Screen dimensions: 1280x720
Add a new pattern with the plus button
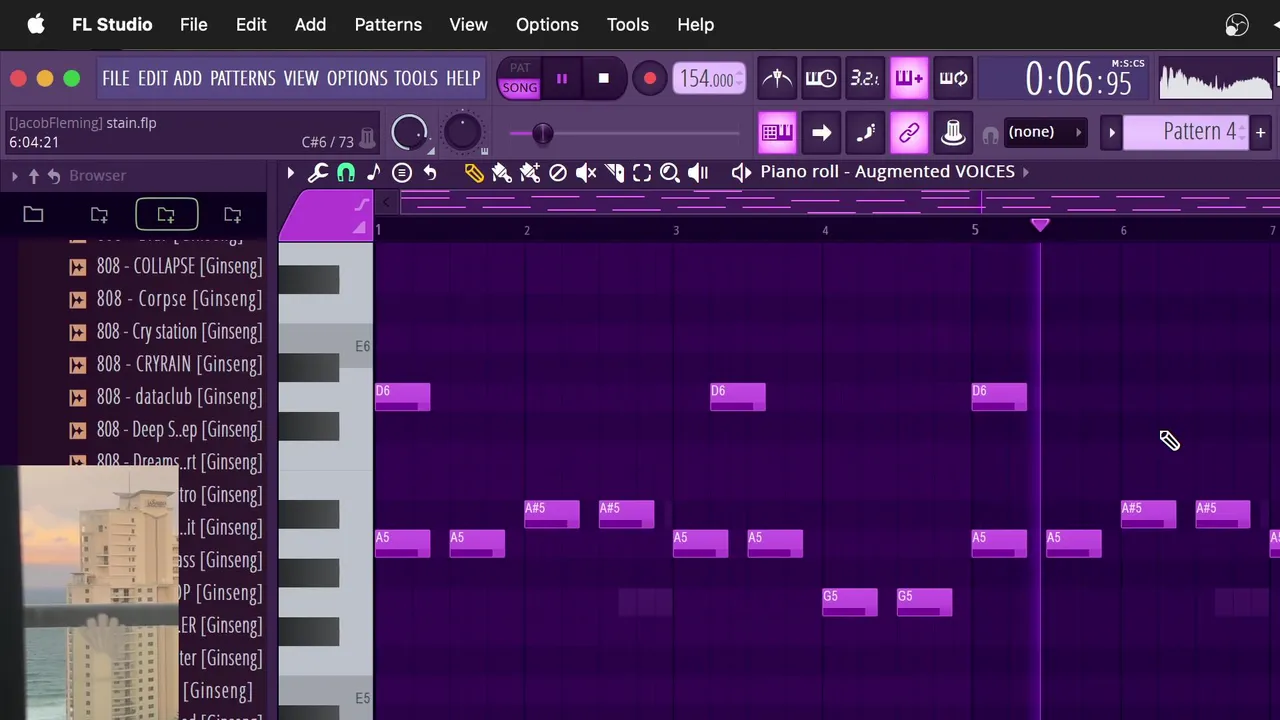1260,132
